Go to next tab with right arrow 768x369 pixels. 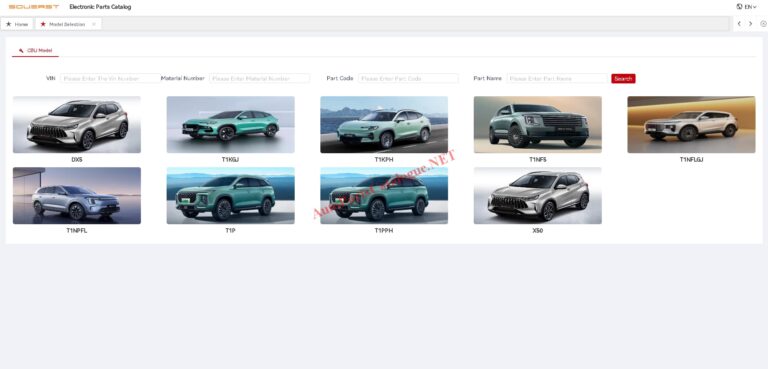pos(750,24)
